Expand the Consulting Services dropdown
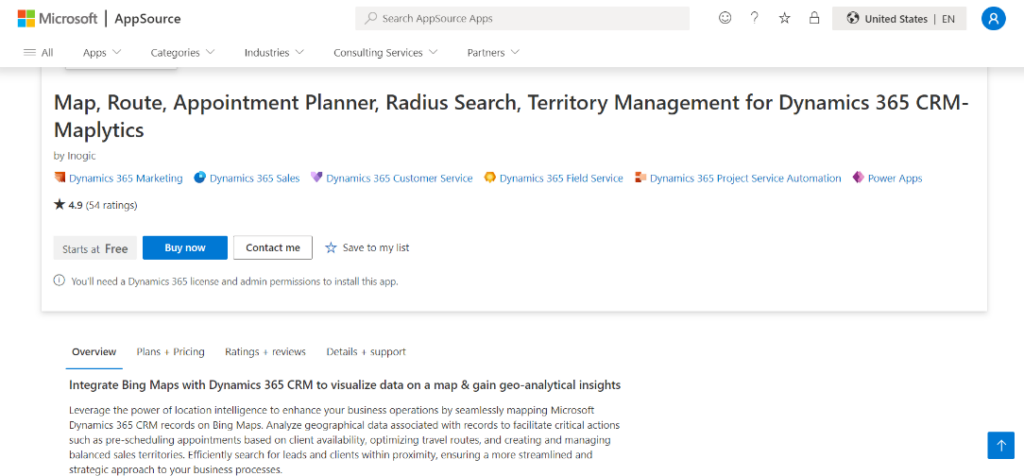Viewport: 1024px width, 476px height. [385, 52]
